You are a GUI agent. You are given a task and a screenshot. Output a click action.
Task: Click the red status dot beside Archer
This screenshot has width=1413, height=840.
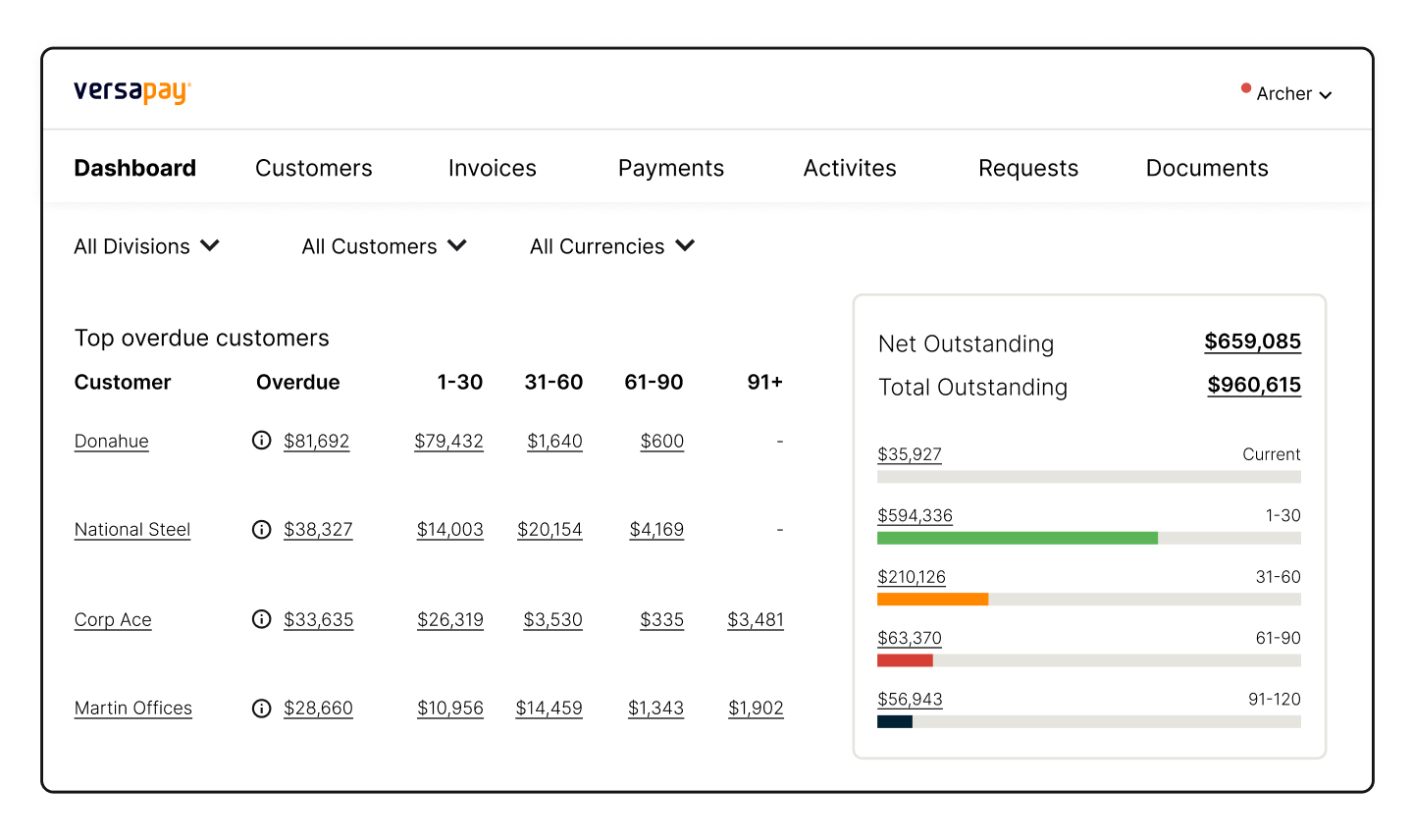point(1246,88)
